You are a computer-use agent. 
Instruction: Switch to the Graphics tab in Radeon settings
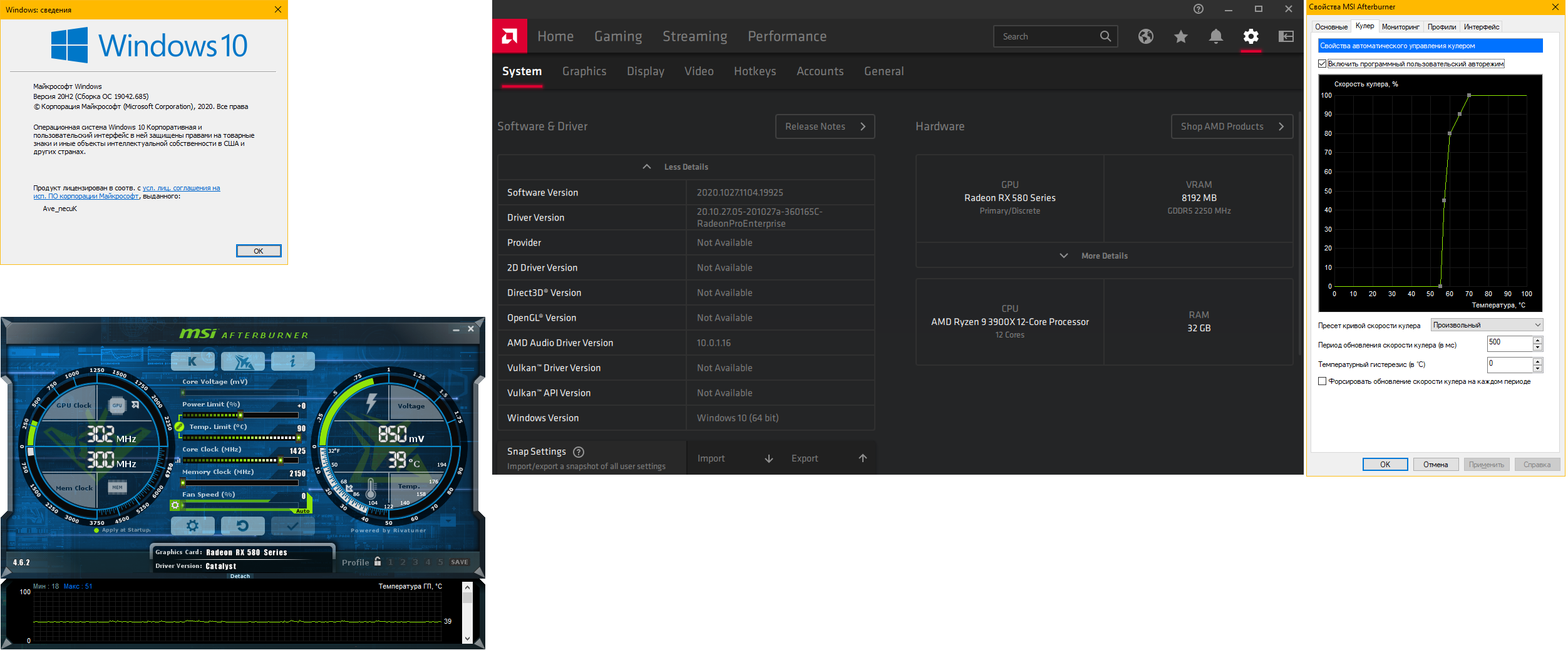pyautogui.click(x=584, y=71)
